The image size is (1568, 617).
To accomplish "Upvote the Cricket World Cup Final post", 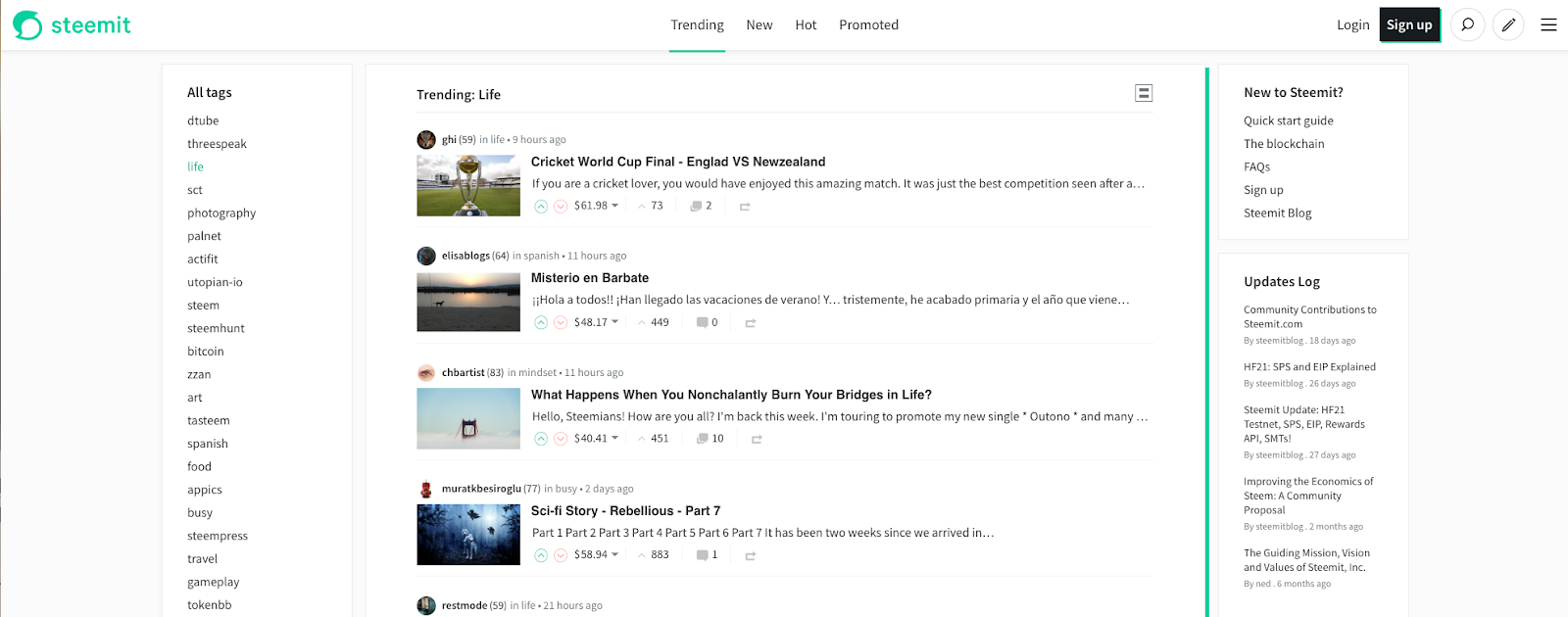I will click(541, 206).
